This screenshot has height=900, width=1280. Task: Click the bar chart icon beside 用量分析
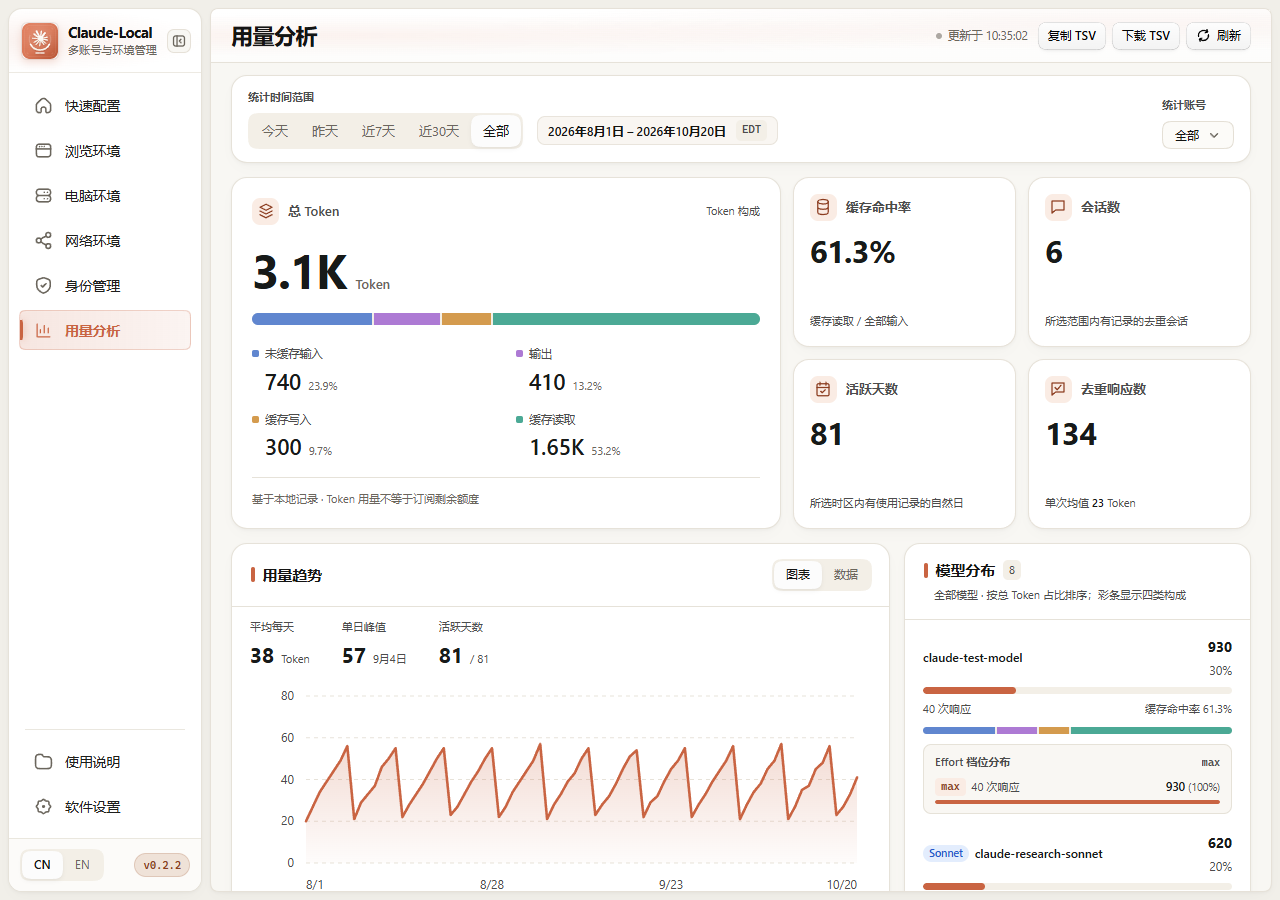click(x=43, y=331)
